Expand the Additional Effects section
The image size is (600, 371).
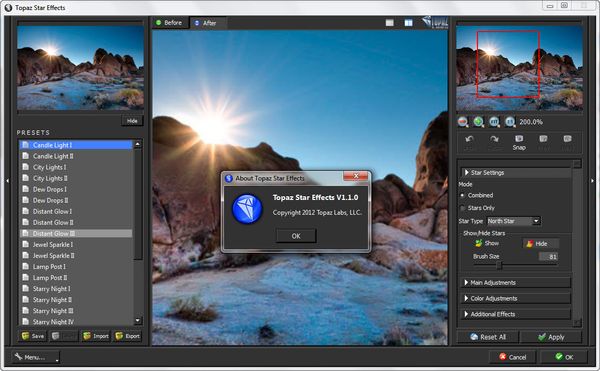515,314
